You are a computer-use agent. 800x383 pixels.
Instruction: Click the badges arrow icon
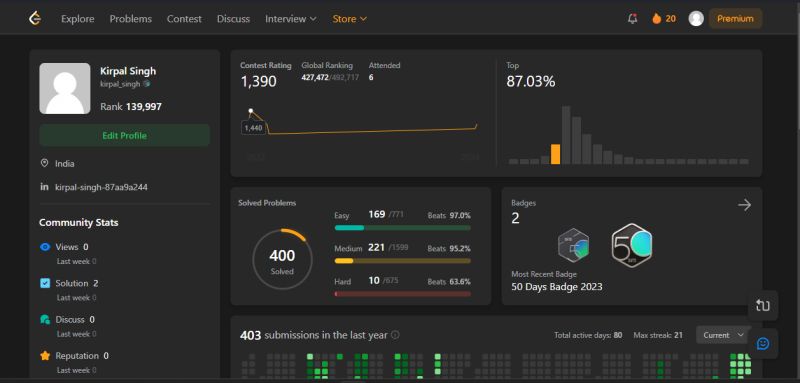tap(744, 205)
